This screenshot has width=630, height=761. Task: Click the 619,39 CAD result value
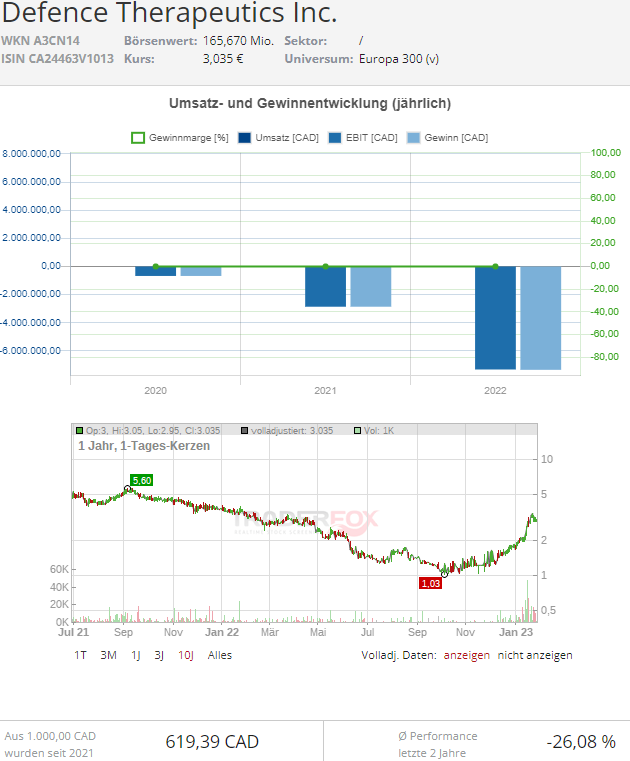point(212,742)
